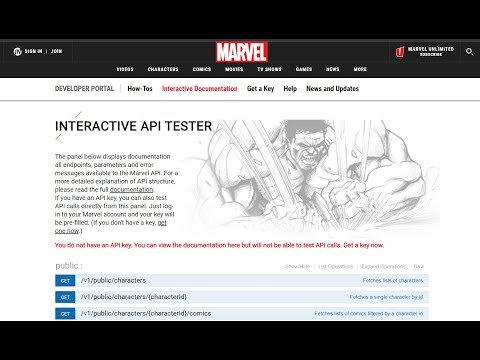Viewport: 480px width, 360px height.
Task: Open Help tab in developer portal
Action: [290, 89]
